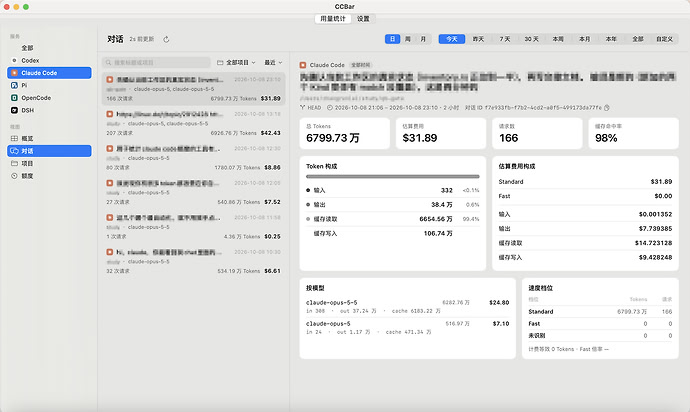
Task: Click the claude-opus-5-5 model row
Action: 407,306
